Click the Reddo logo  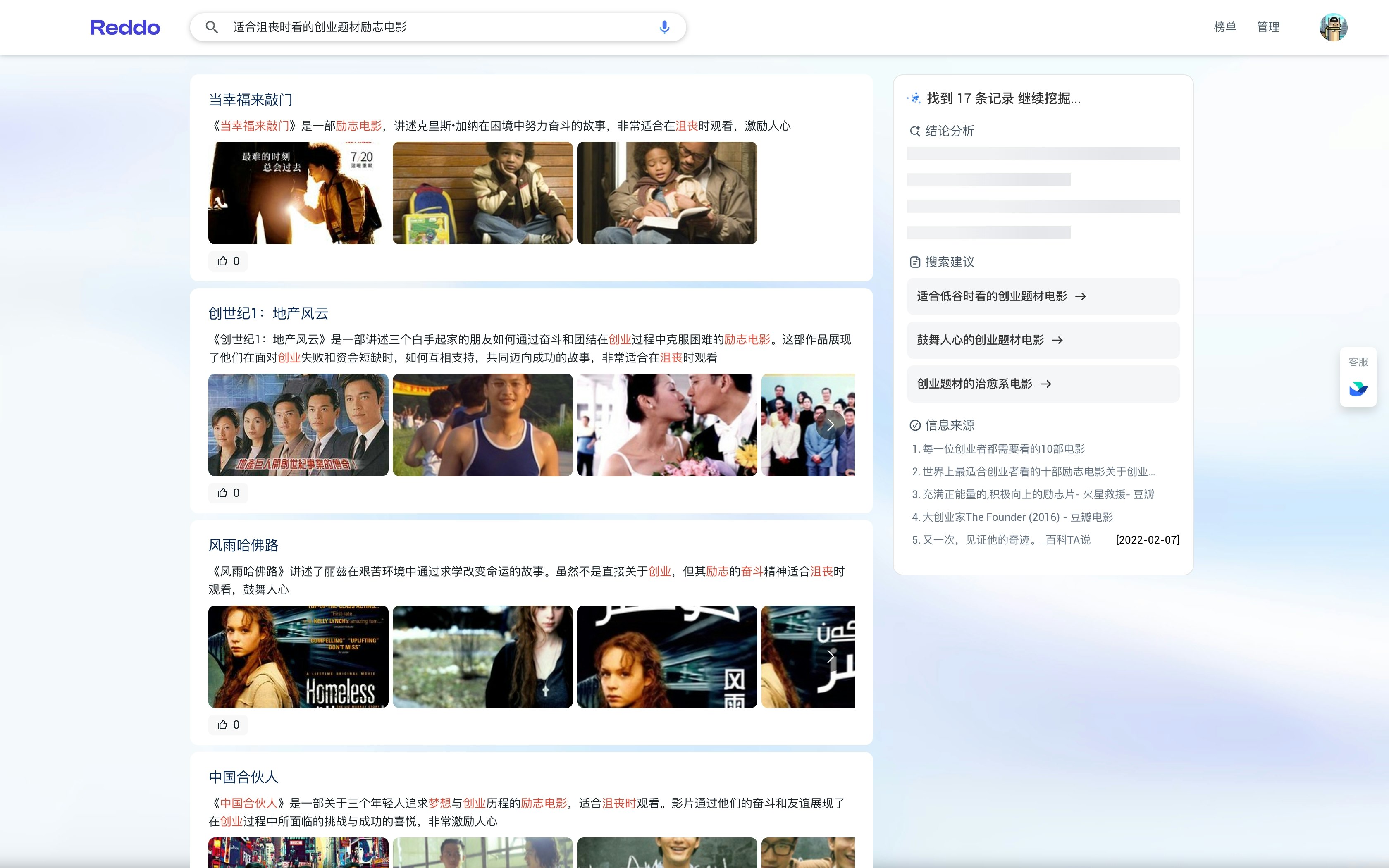[125, 27]
